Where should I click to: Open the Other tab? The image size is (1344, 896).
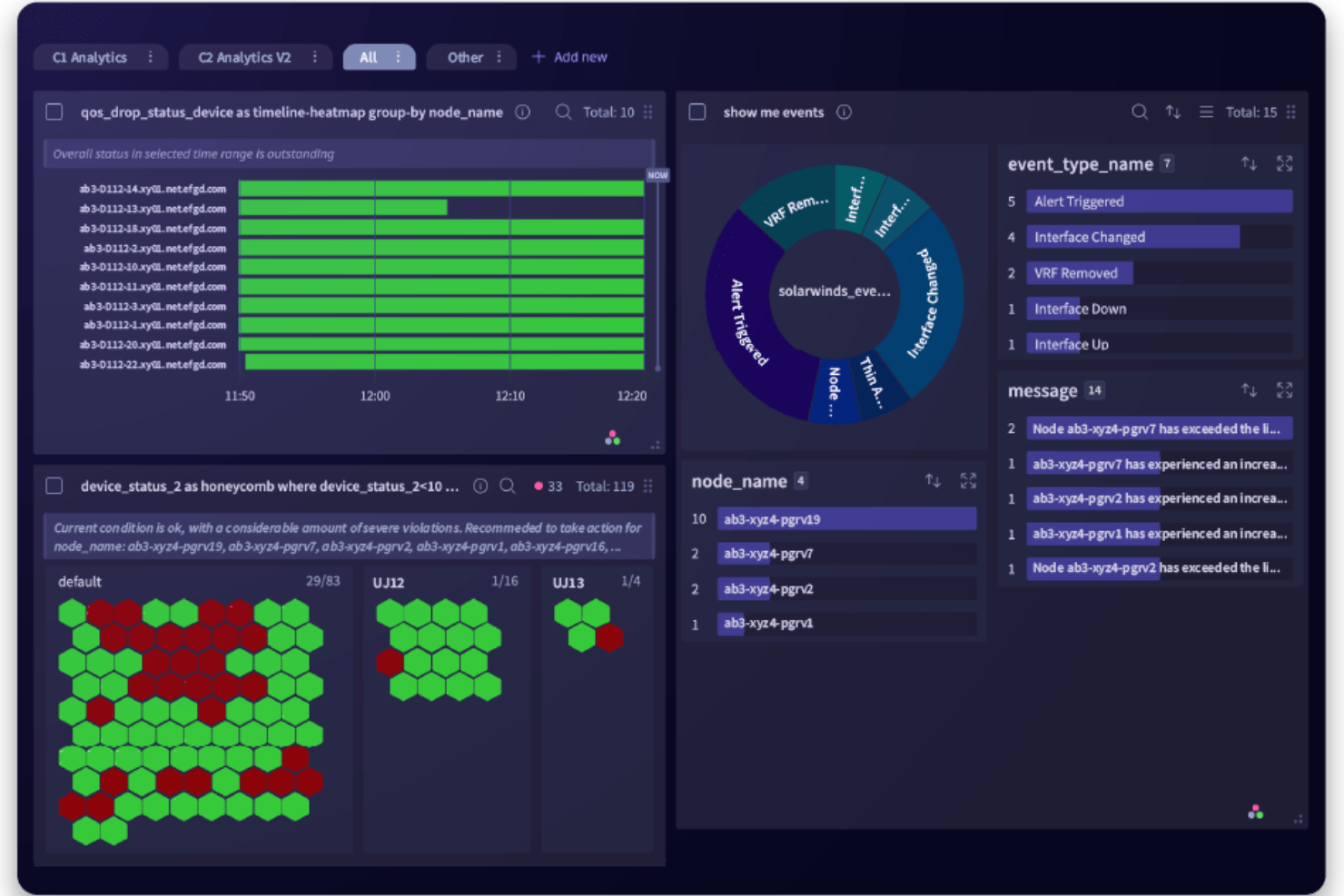coord(465,57)
